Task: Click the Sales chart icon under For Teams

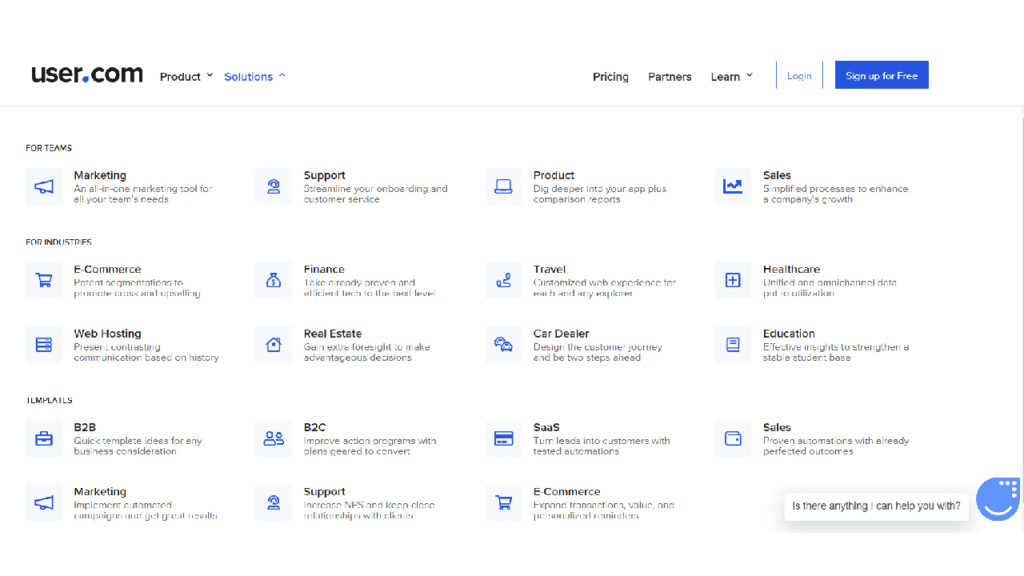Action: pyautogui.click(x=732, y=186)
